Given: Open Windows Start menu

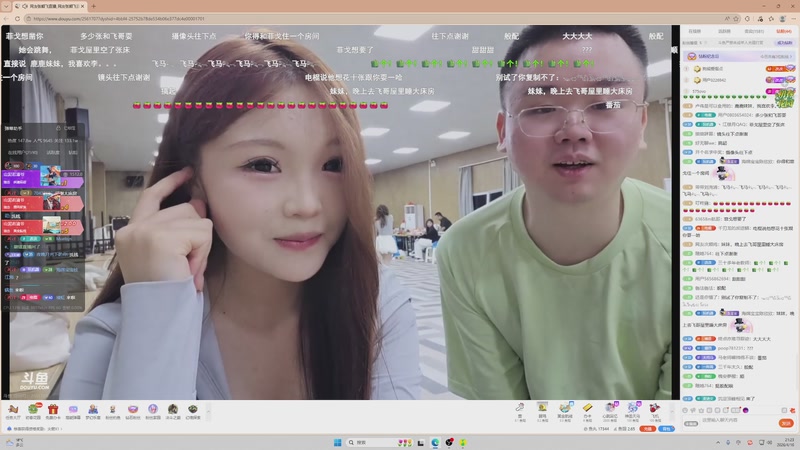Looking at the screenshot, I should (x=337, y=442).
